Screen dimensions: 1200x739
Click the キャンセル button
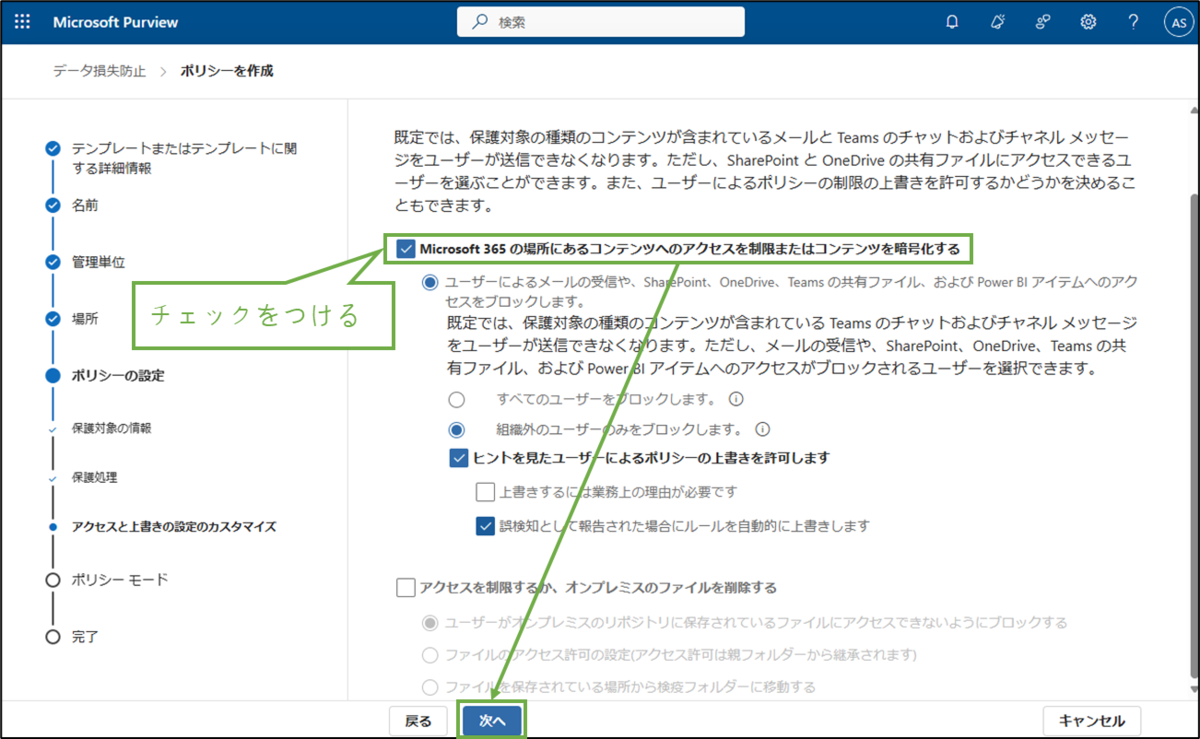pyautogui.click(x=1092, y=721)
